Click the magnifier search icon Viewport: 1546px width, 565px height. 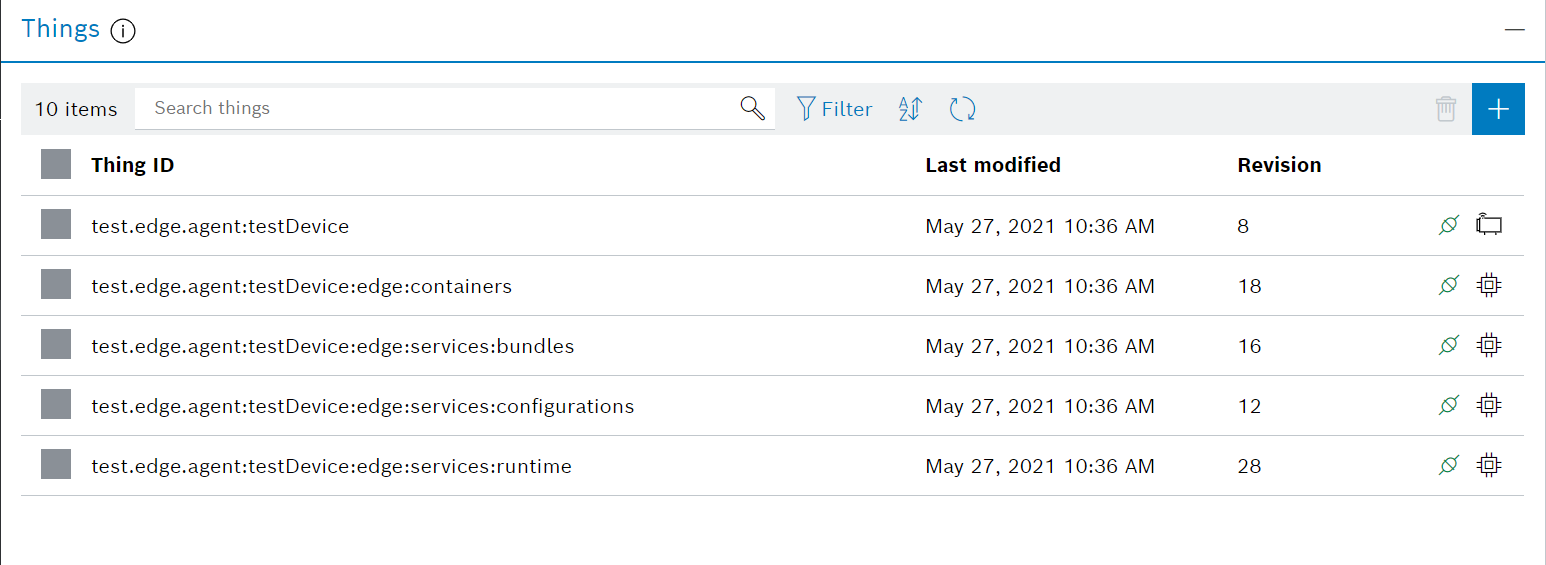click(752, 108)
